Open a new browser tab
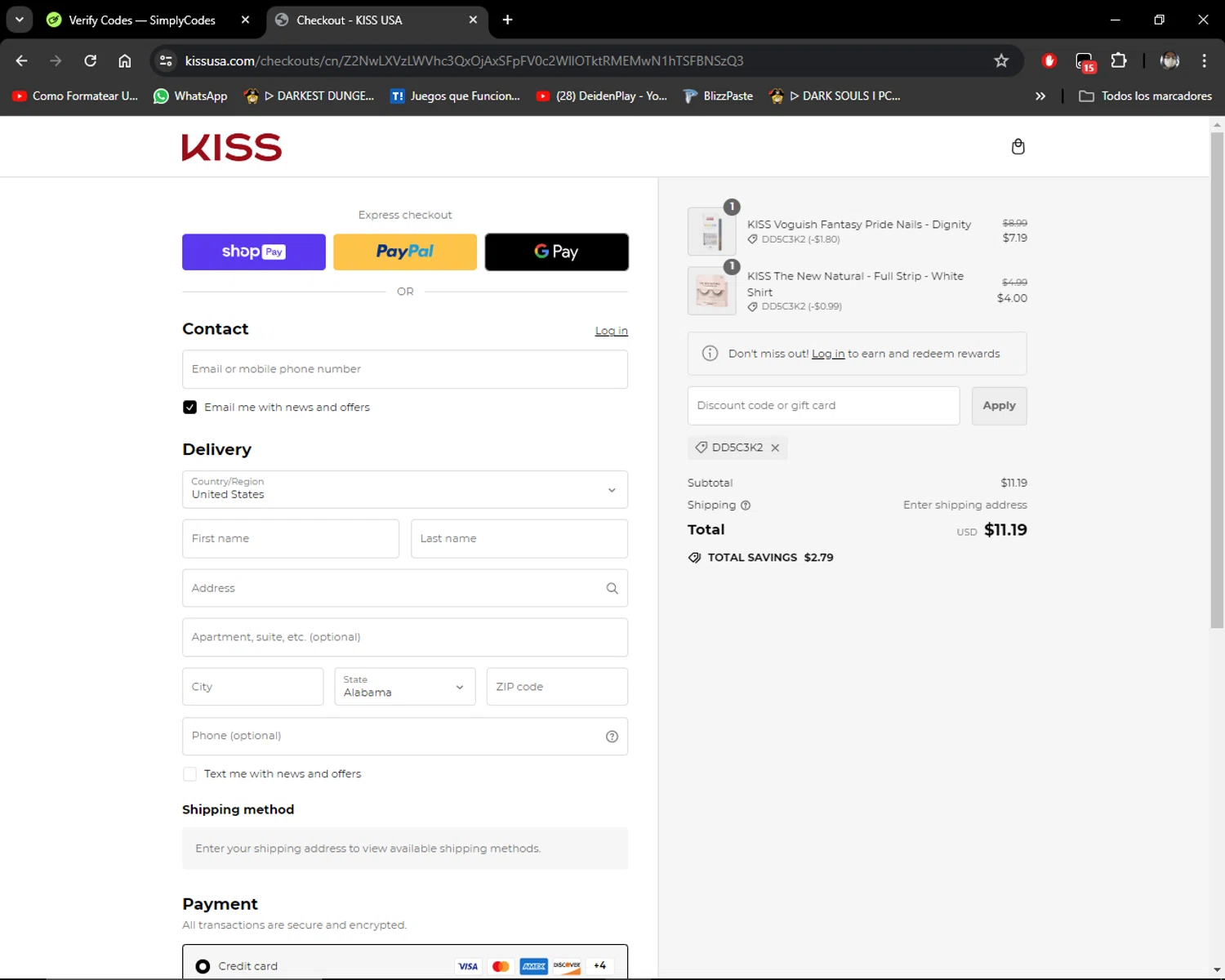This screenshot has height=980, width=1225. coord(507,20)
